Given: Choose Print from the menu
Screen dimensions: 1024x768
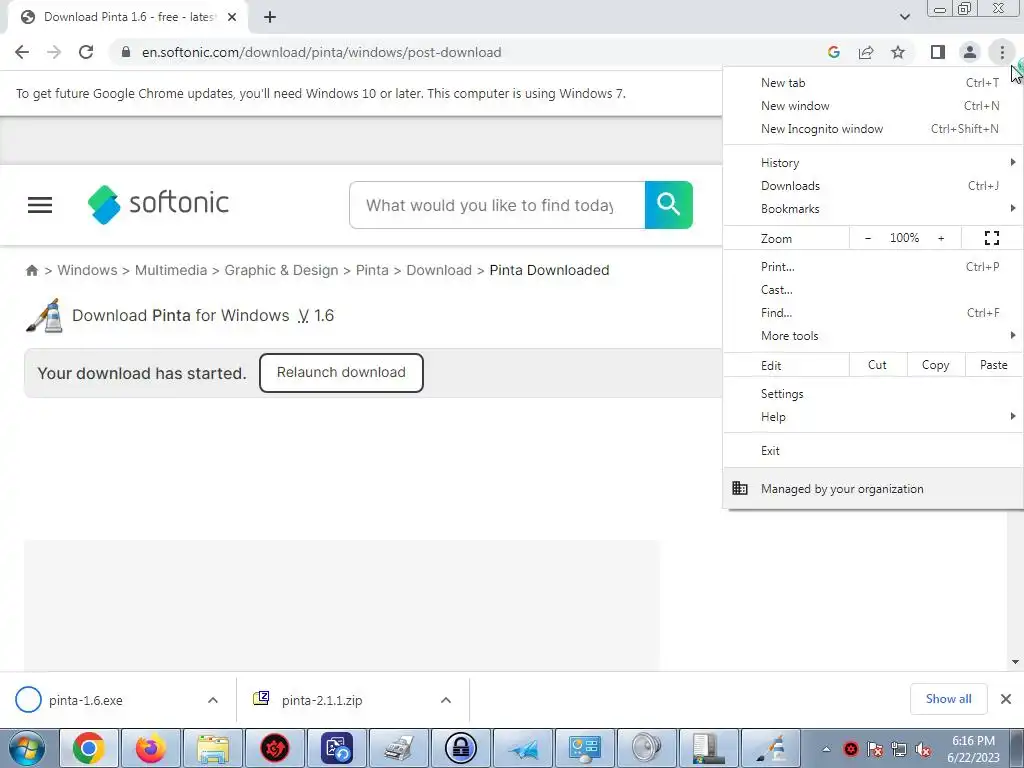Looking at the screenshot, I should tap(873, 266).
